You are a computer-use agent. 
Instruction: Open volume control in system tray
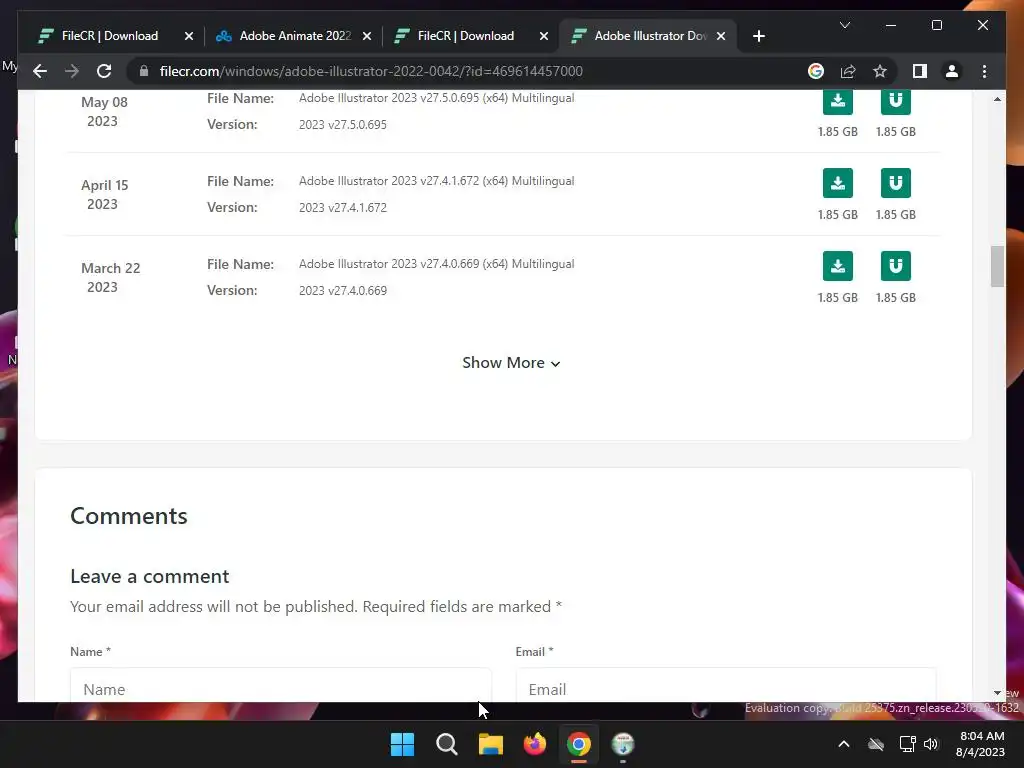pos(931,744)
